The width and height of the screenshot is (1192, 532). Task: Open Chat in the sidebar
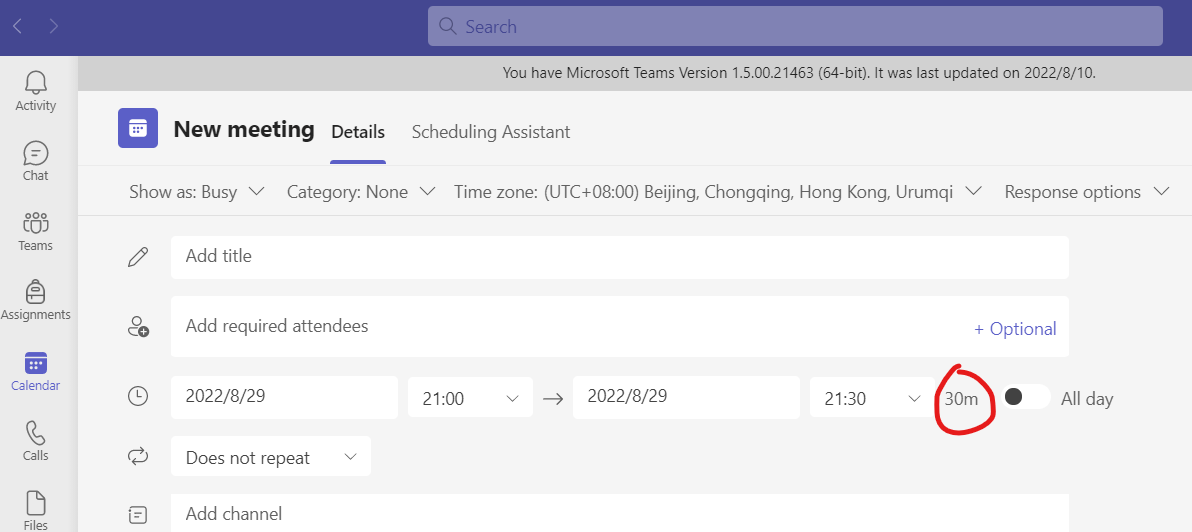pyautogui.click(x=36, y=161)
